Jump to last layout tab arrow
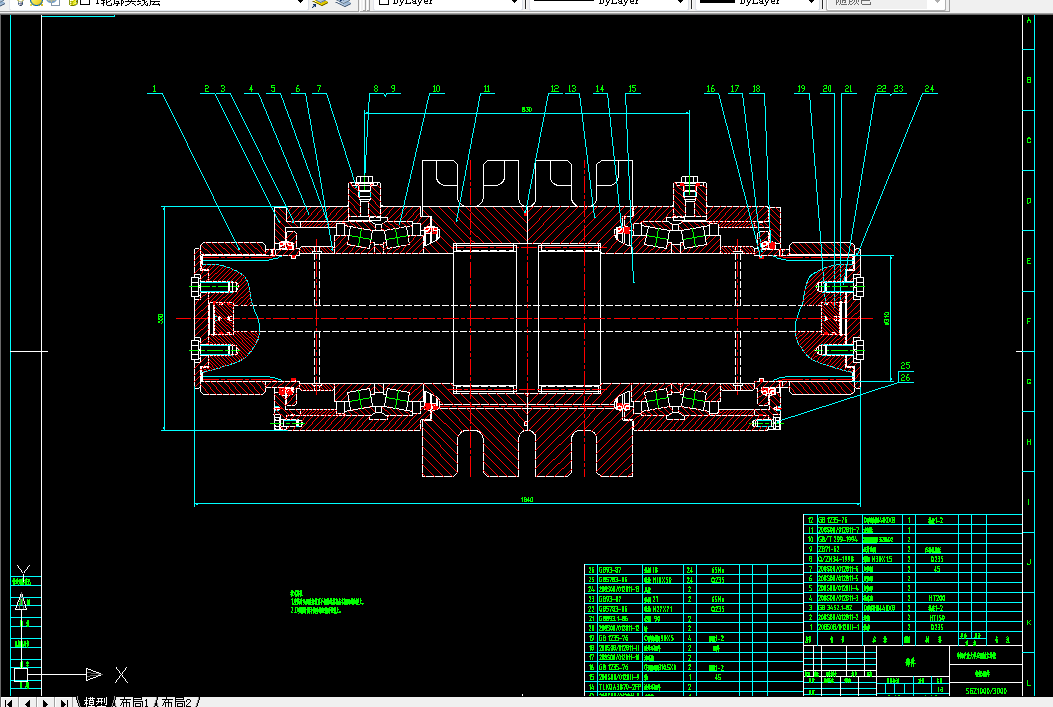The height and width of the screenshot is (707, 1053). pyautogui.click(x=64, y=702)
